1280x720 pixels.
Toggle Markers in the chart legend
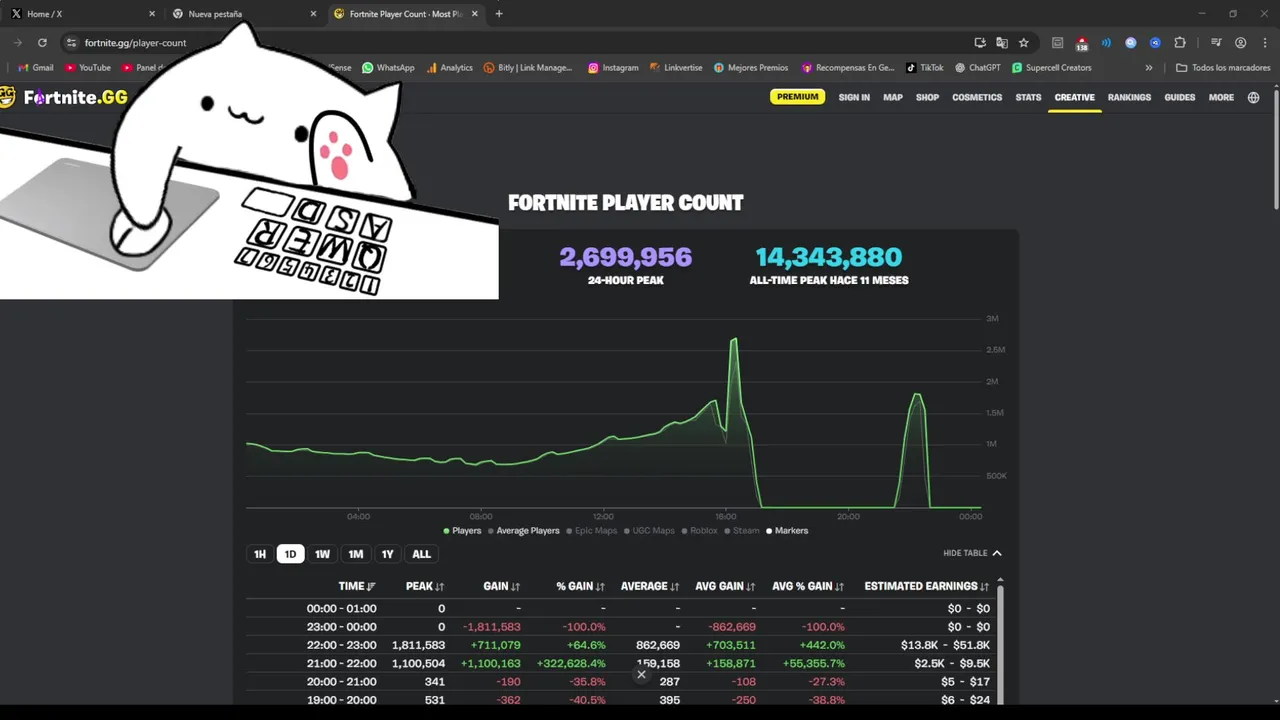[x=787, y=531]
